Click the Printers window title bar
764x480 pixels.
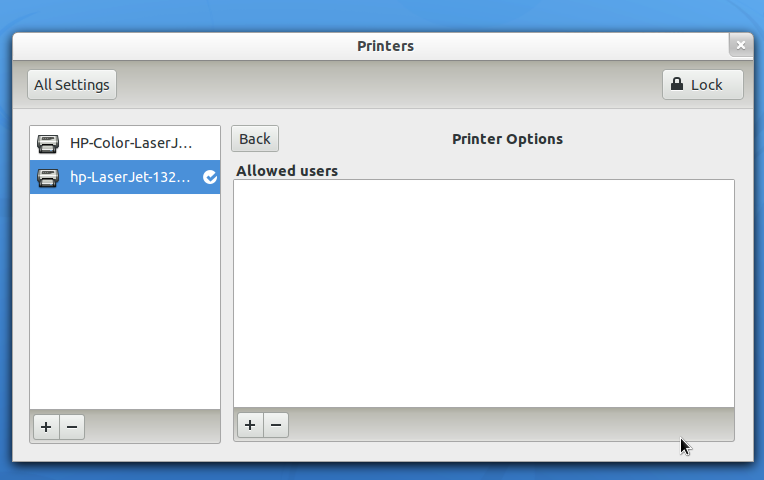tap(385, 46)
